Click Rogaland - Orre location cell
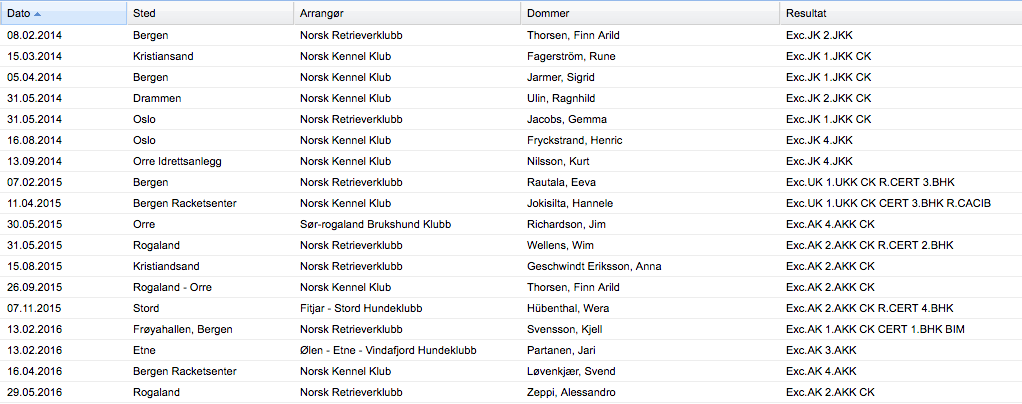The image size is (1022, 404). tap(172, 287)
